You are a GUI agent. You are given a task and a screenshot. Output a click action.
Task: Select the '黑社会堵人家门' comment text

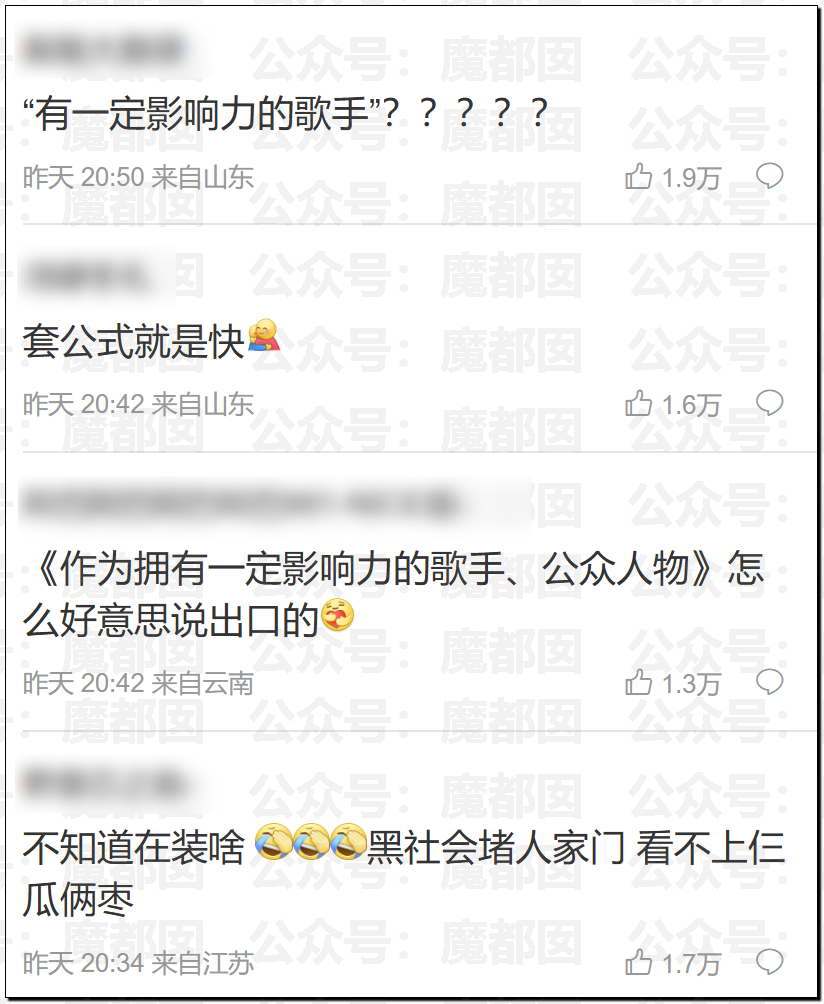[404, 873]
